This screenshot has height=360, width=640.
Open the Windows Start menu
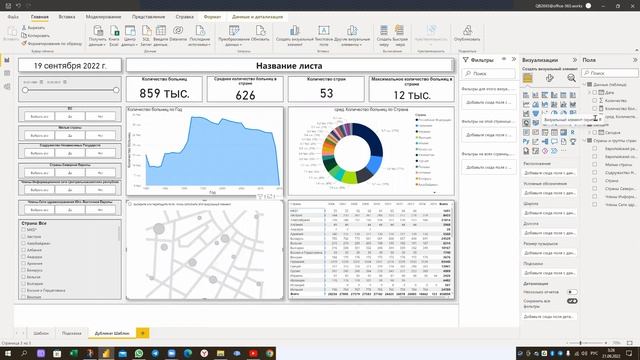click(x=8, y=353)
